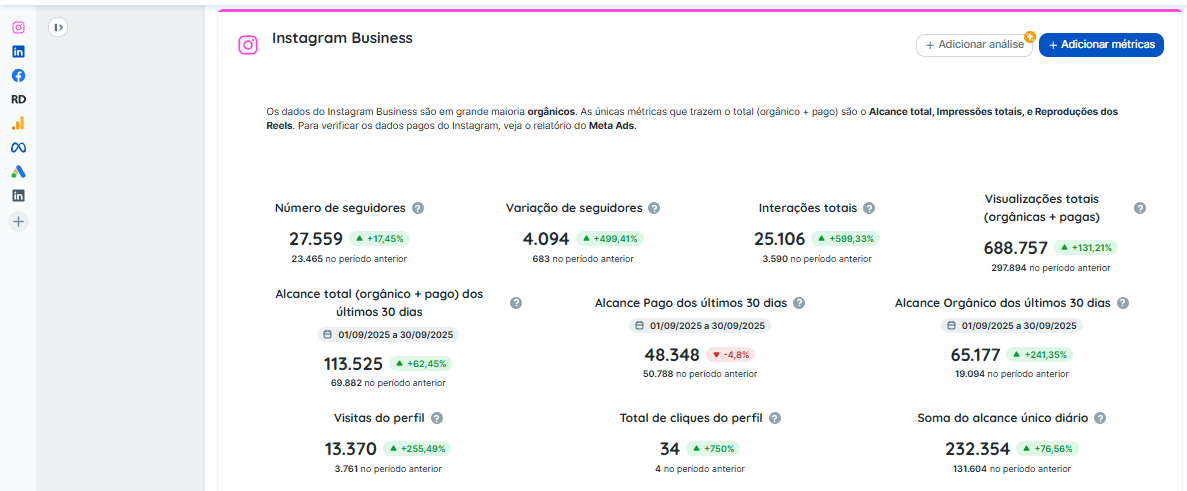This screenshot has height=491, width=1187.
Task: Open date range under Alcance Orgânico
Action: [1011, 326]
